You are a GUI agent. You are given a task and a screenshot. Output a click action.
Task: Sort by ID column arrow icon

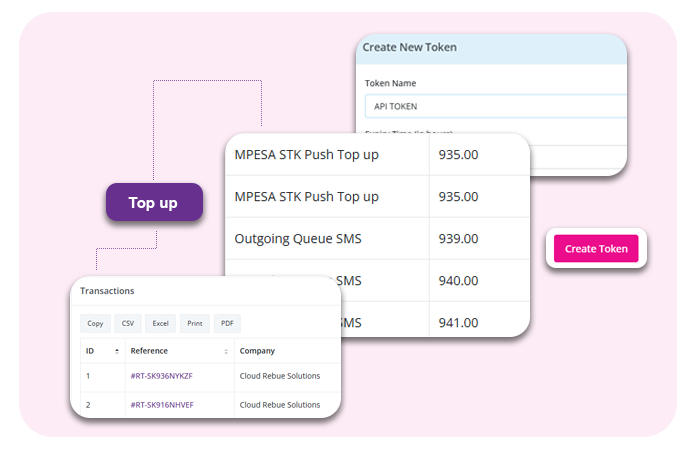click(117, 351)
